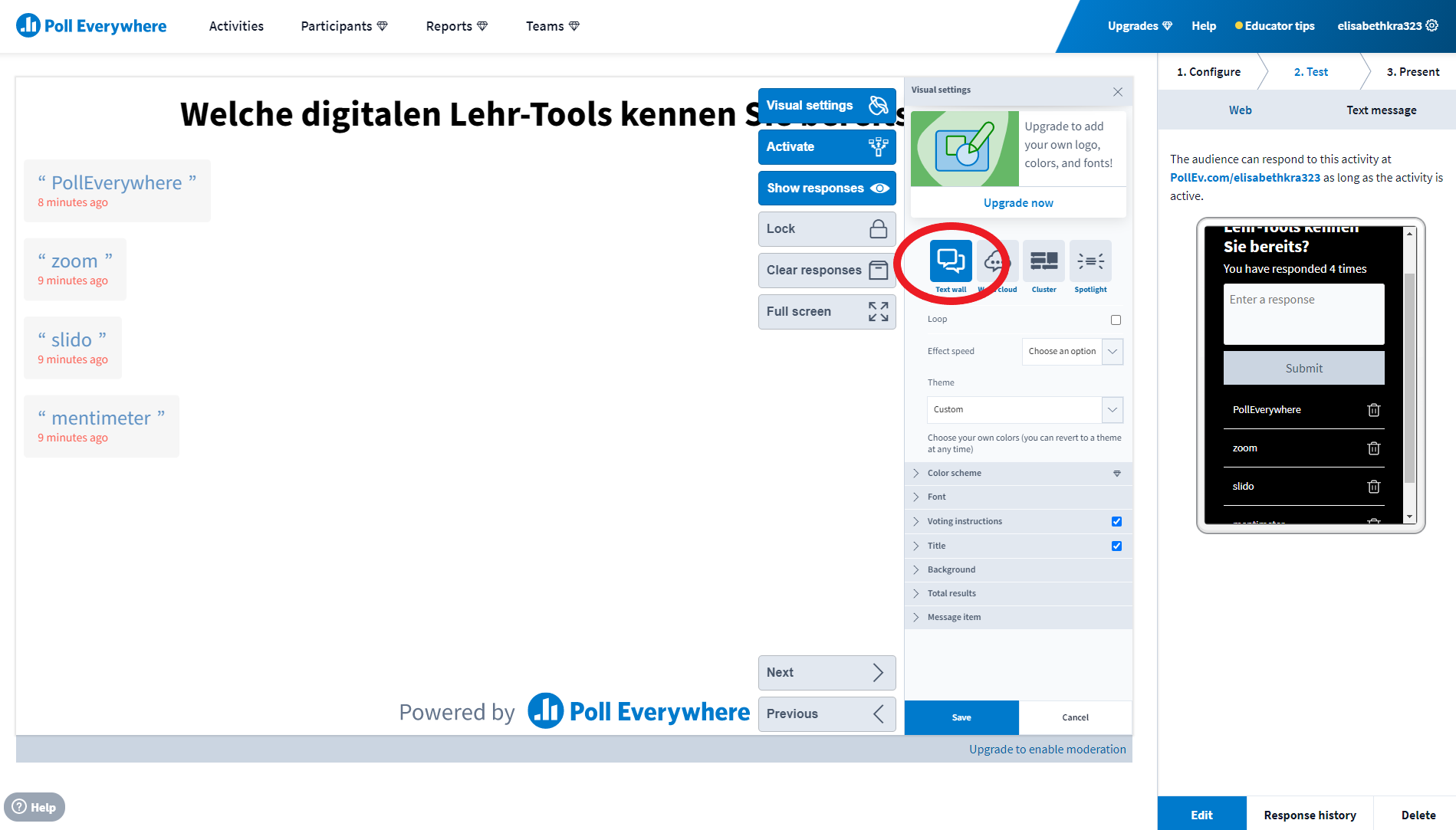The image size is (1456, 830).
Task: Save the visual settings
Action: coord(961,718)
